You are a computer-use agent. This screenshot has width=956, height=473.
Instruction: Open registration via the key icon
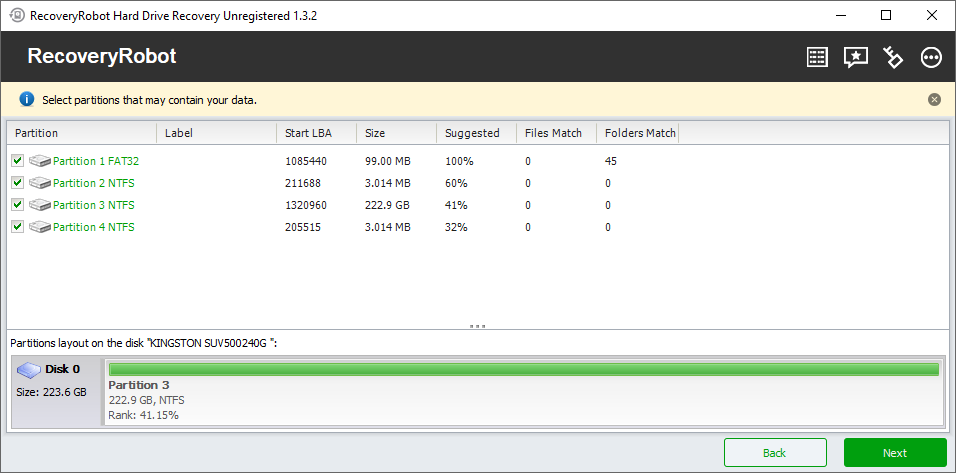[x=893, y=57]
